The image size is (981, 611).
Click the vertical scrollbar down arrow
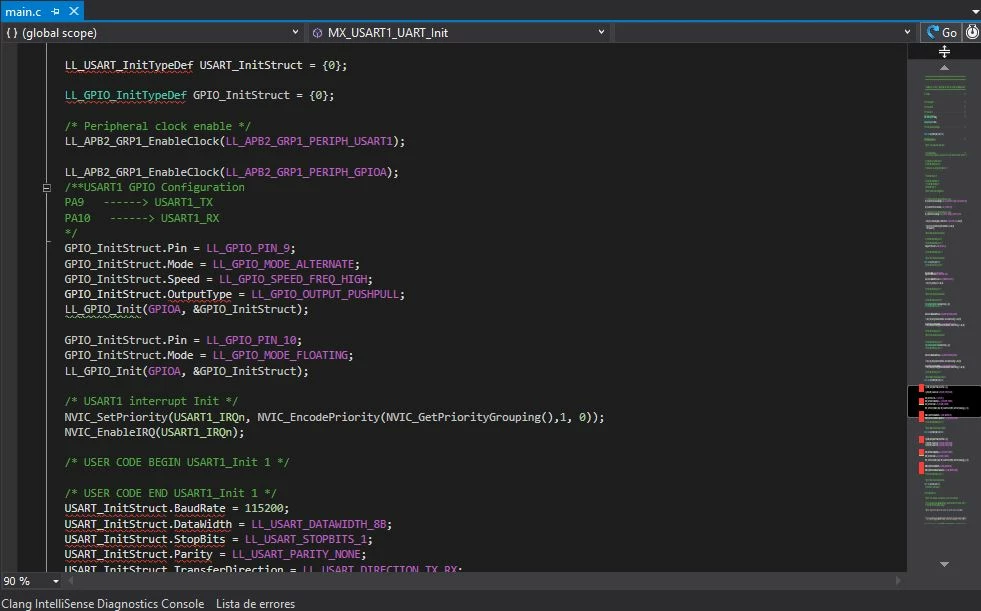[x=945, y=564]
